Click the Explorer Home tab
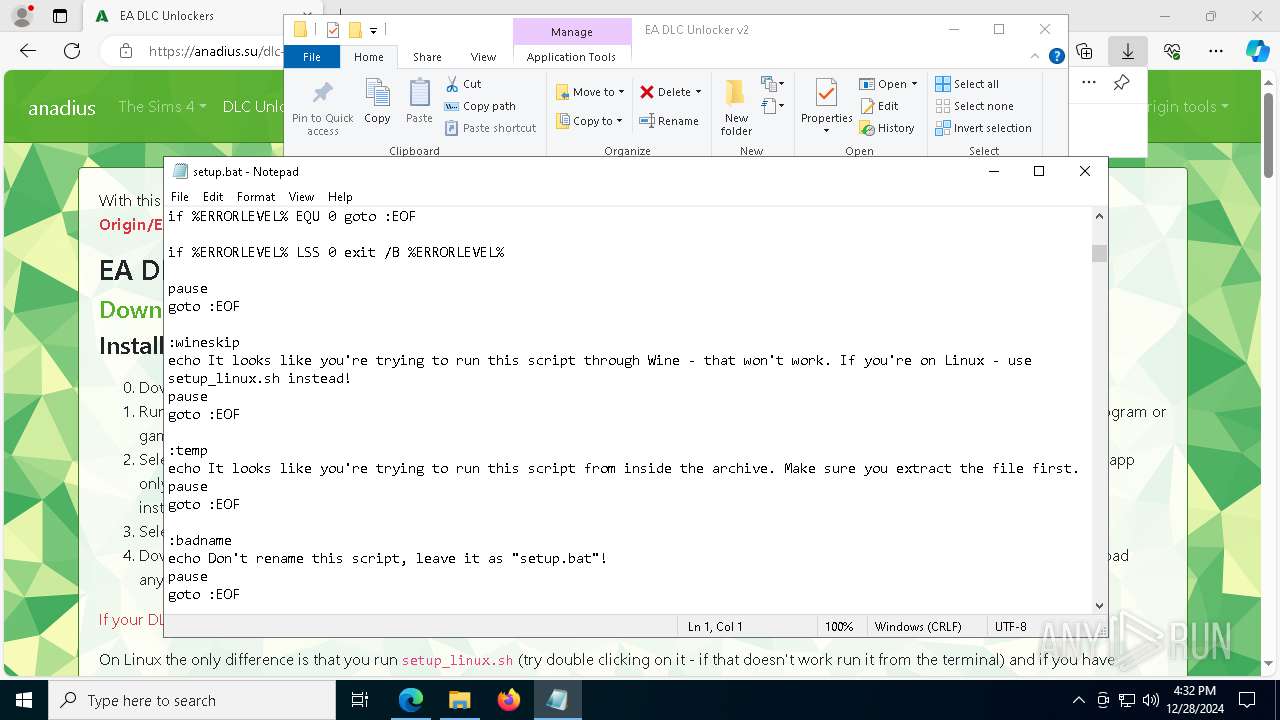1280x720 pixels. [x=368, y=57]
